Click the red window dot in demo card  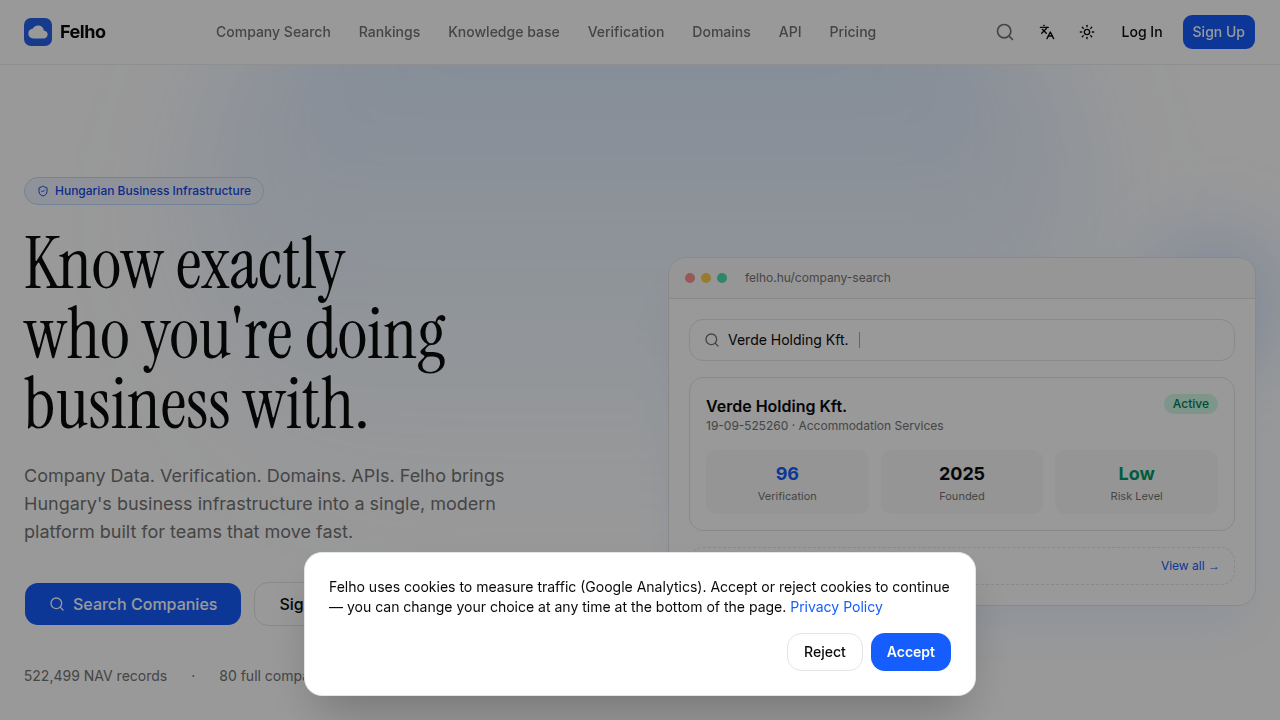click(x=690, y=278)
